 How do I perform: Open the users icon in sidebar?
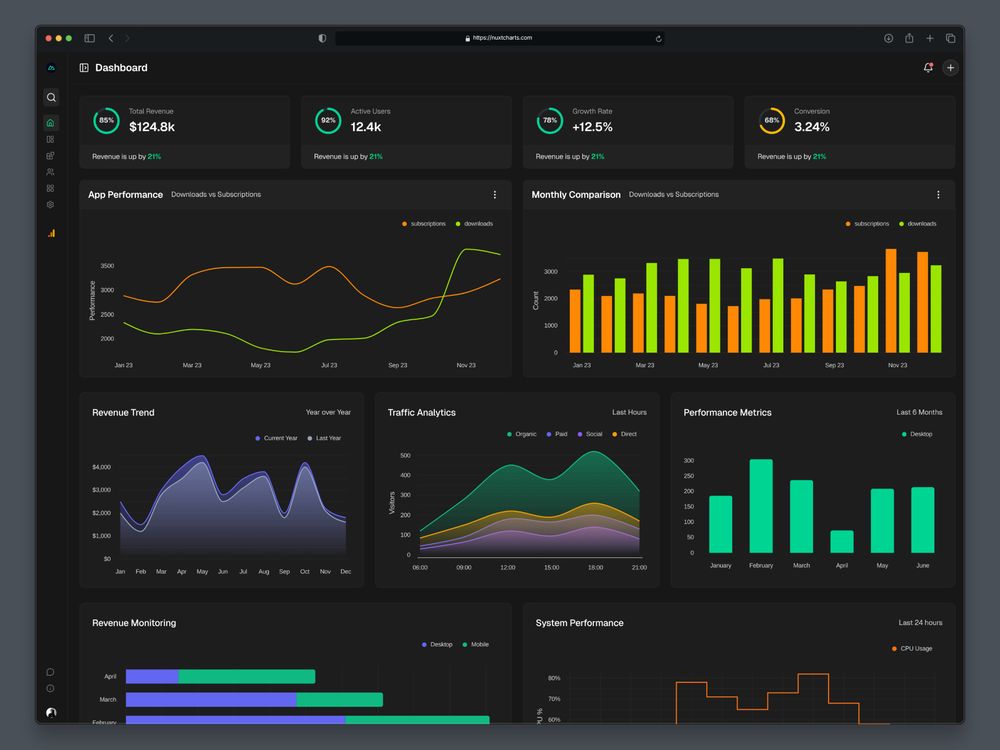[50, 172]
